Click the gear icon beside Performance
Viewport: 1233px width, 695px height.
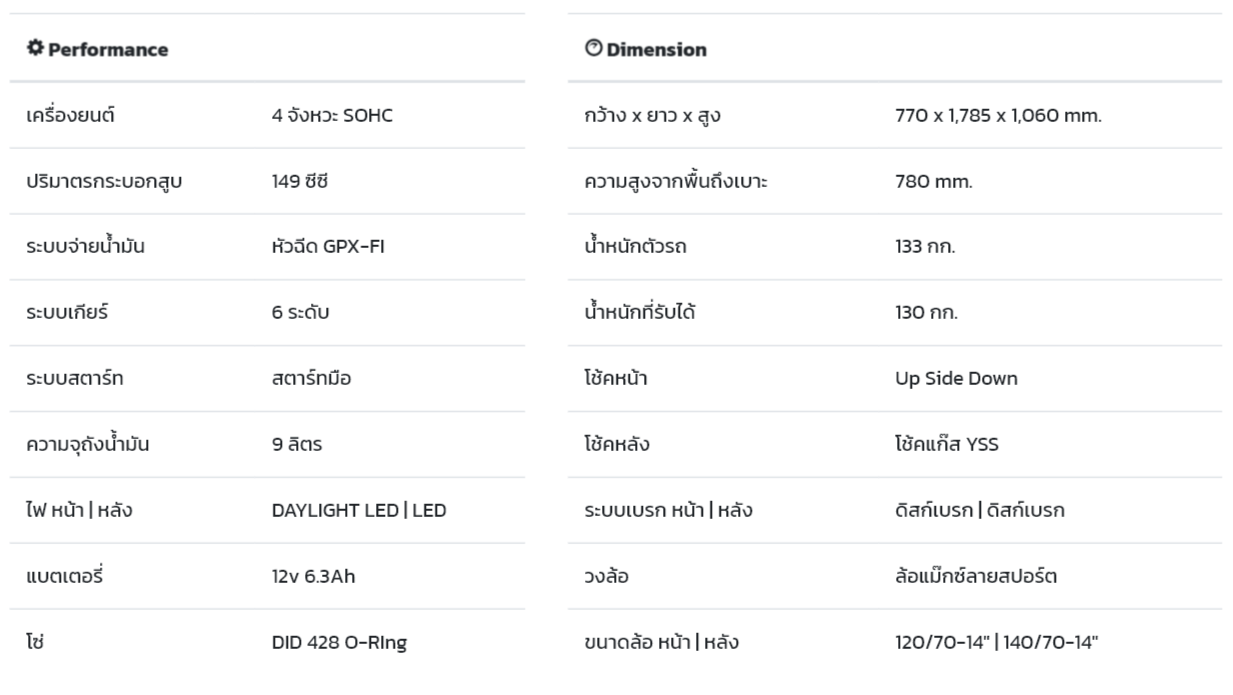pyautogui.click(x=35, y=48)
